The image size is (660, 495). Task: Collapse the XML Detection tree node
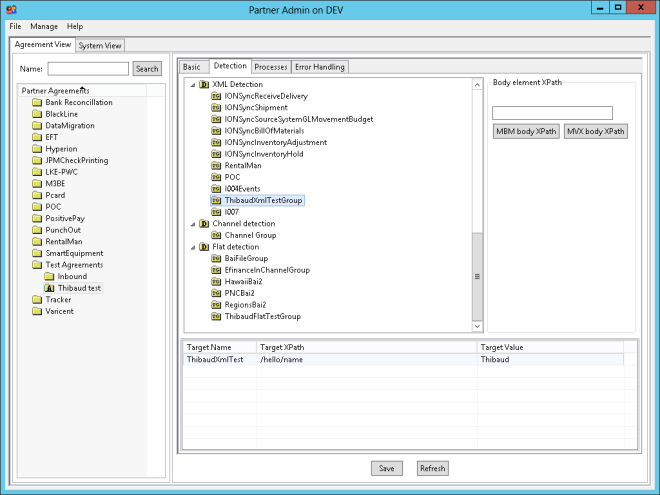[192, 84]
